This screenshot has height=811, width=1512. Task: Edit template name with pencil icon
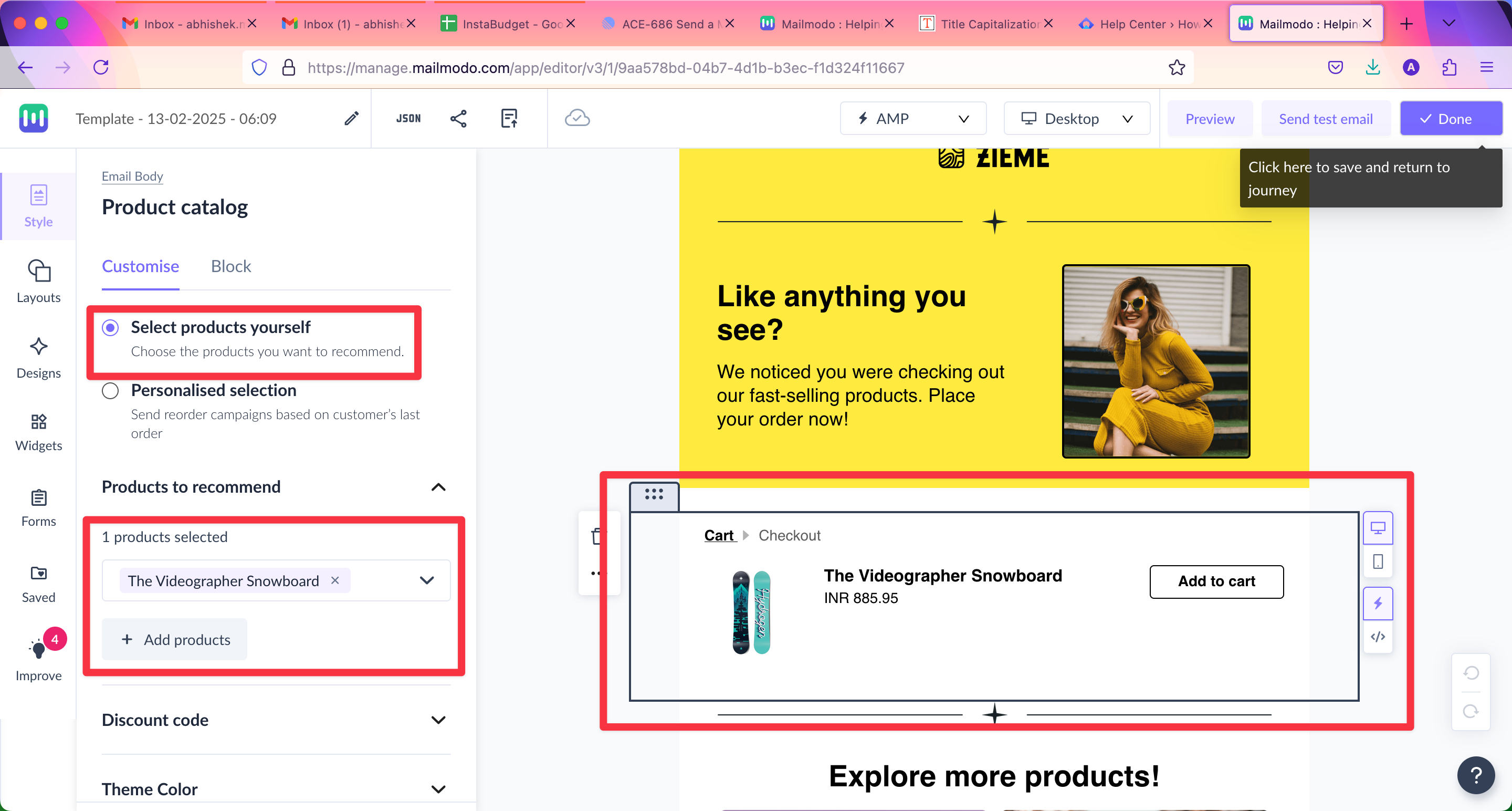click(351, 118)
